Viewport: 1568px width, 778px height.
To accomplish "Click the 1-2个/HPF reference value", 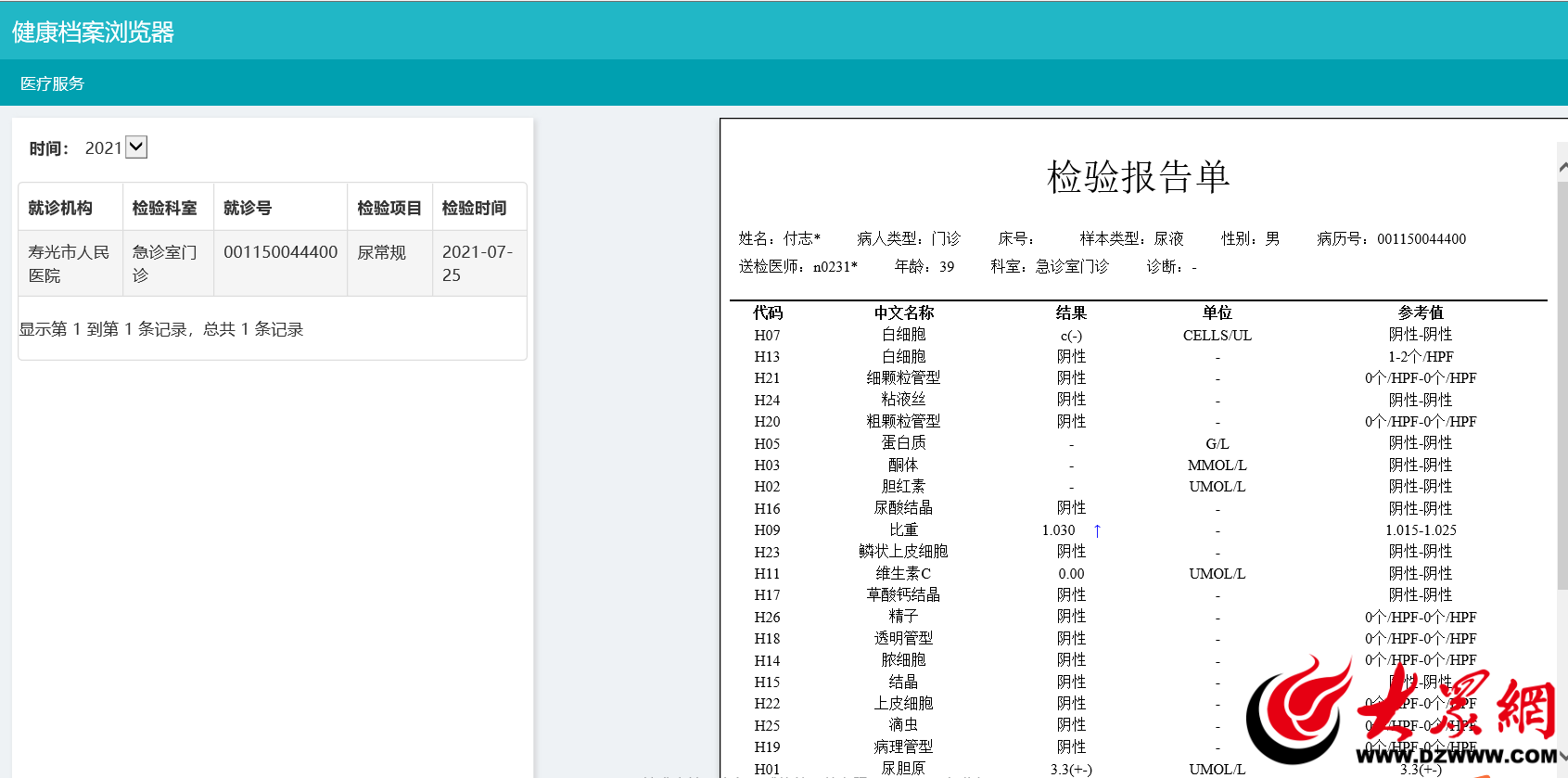I will tap(1421, 357).
